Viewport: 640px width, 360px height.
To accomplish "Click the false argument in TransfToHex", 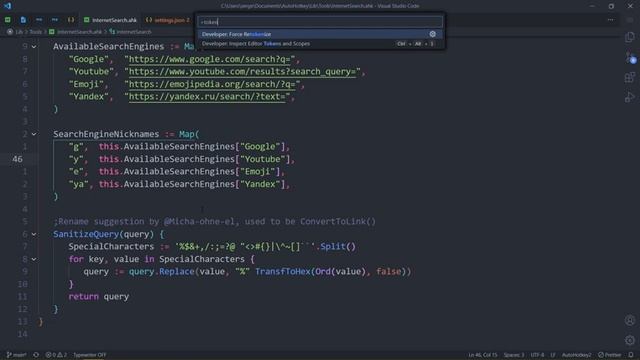I will pos(389,272).
